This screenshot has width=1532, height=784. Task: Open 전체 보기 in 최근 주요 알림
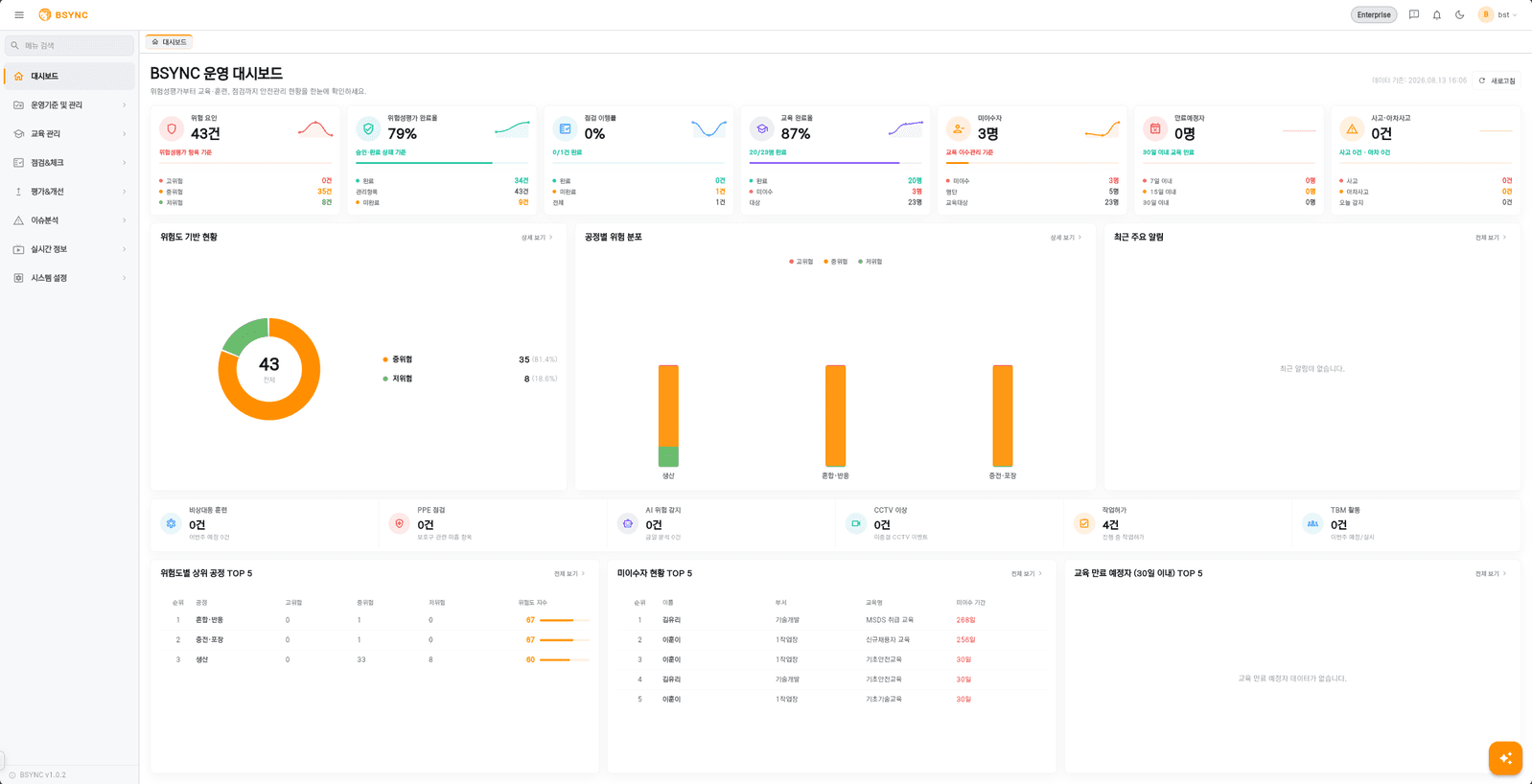click(1491, 238)
